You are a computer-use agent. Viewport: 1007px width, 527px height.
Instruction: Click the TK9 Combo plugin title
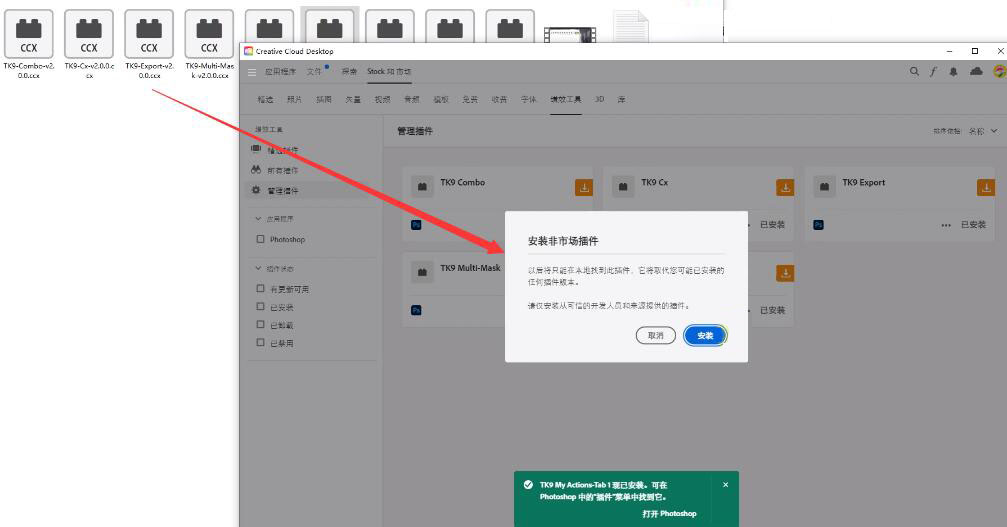[x=462, y=182]
